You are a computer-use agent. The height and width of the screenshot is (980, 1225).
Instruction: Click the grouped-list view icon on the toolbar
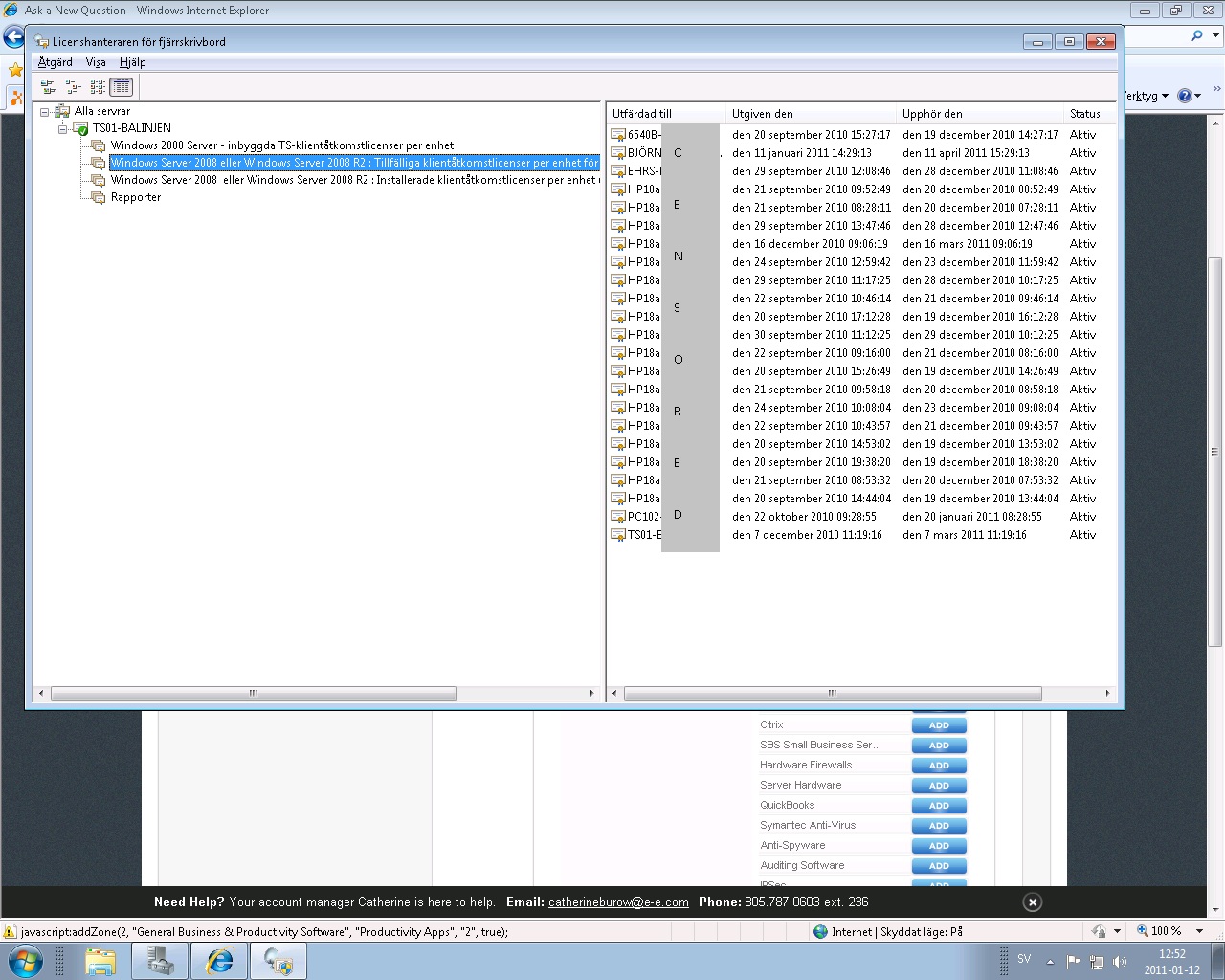click(x=97, y=86)
